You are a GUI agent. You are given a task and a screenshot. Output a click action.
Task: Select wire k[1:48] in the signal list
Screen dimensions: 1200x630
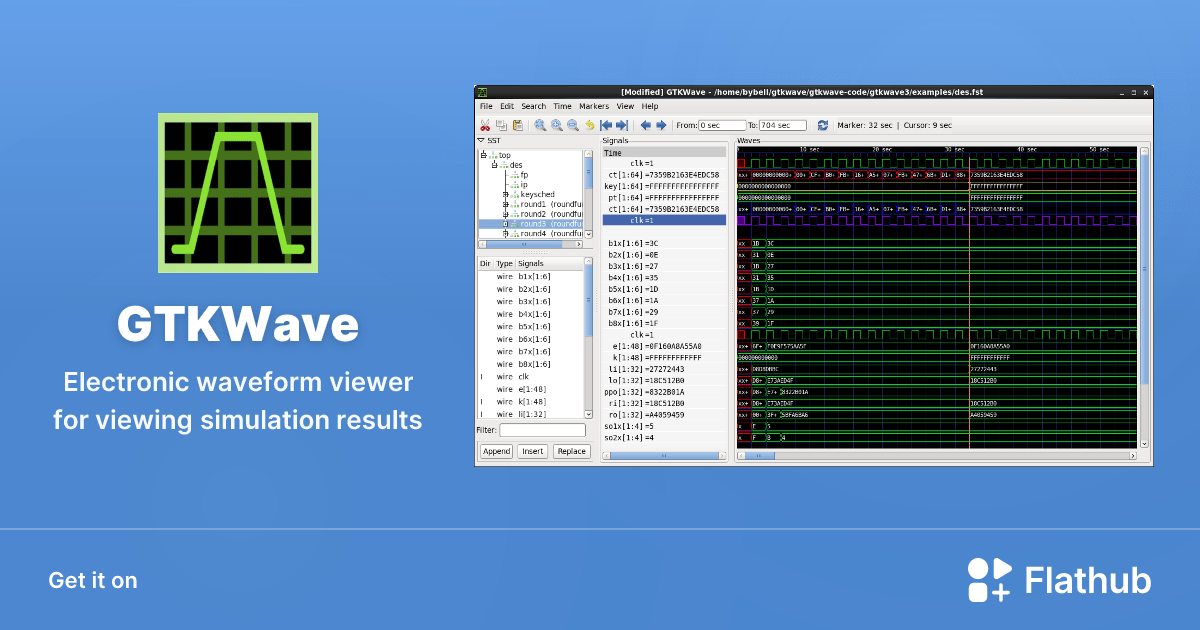click(x=530, y=401)
